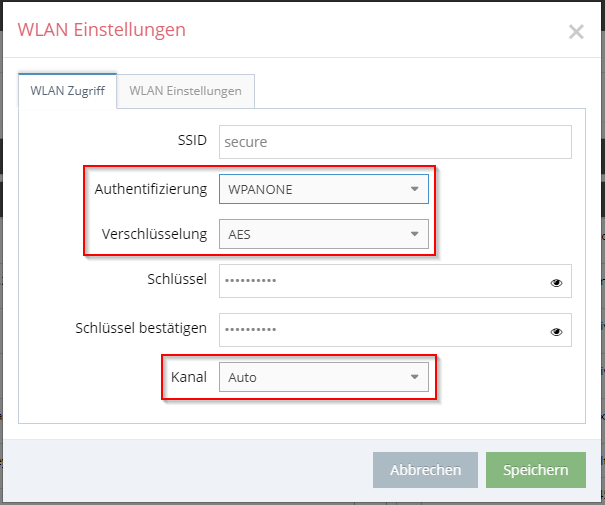
Task: Expand the AES encryption selector
Action: (x=324, y=234)
